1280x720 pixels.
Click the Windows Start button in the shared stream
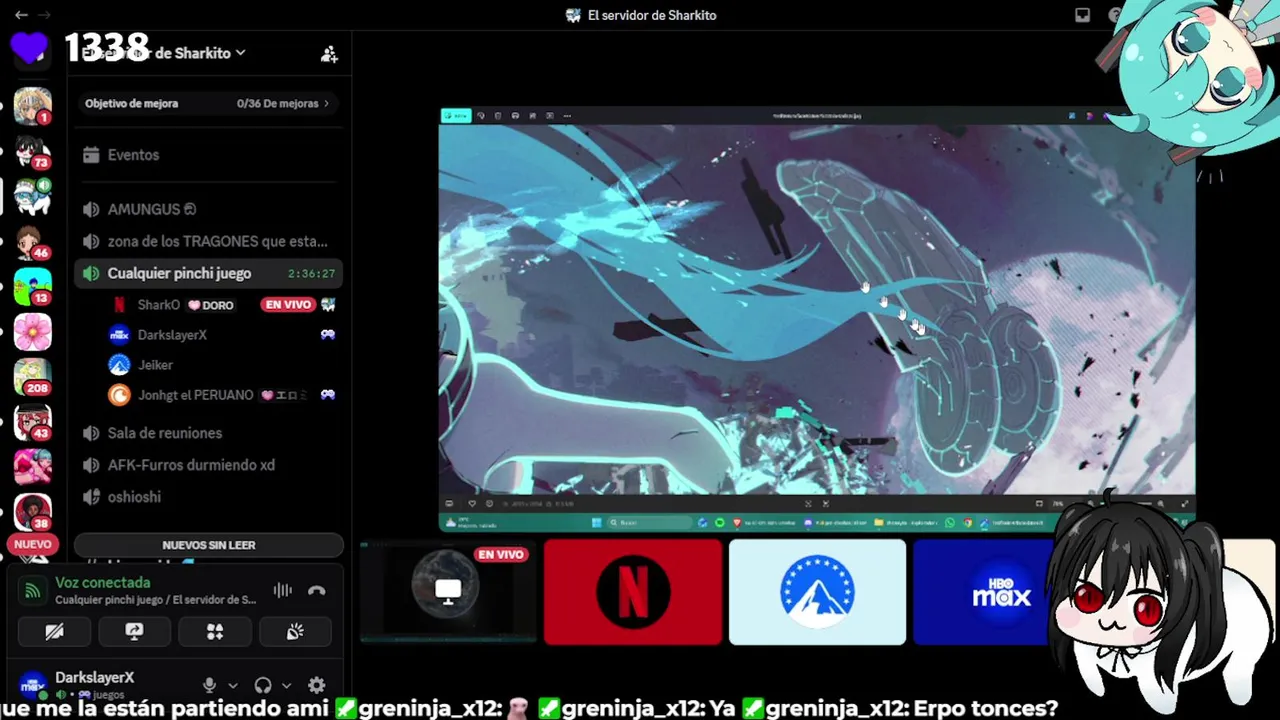[597, 522]
